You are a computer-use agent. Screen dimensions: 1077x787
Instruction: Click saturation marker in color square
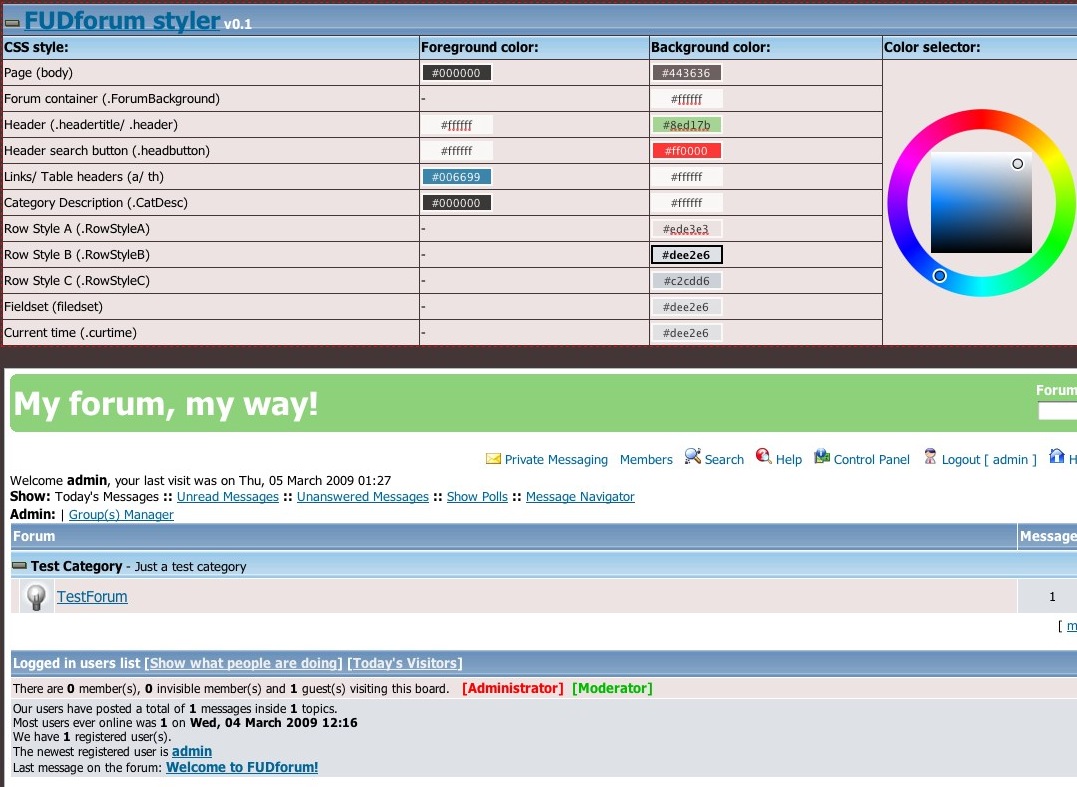point(1017,163)
